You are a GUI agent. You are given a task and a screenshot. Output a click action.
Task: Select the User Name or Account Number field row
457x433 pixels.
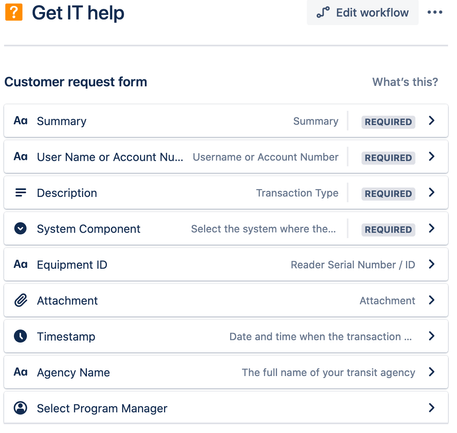point(226,157)
